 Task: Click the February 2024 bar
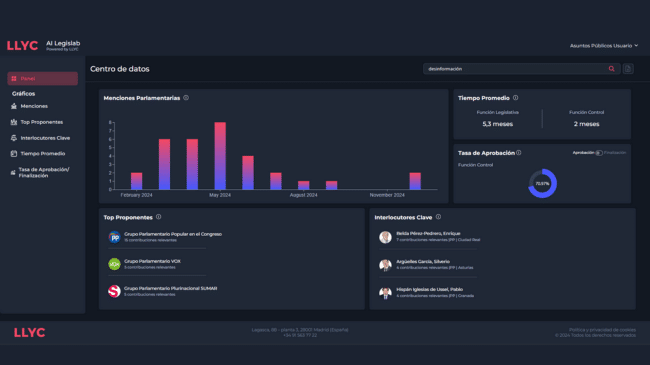pos(136,181)
